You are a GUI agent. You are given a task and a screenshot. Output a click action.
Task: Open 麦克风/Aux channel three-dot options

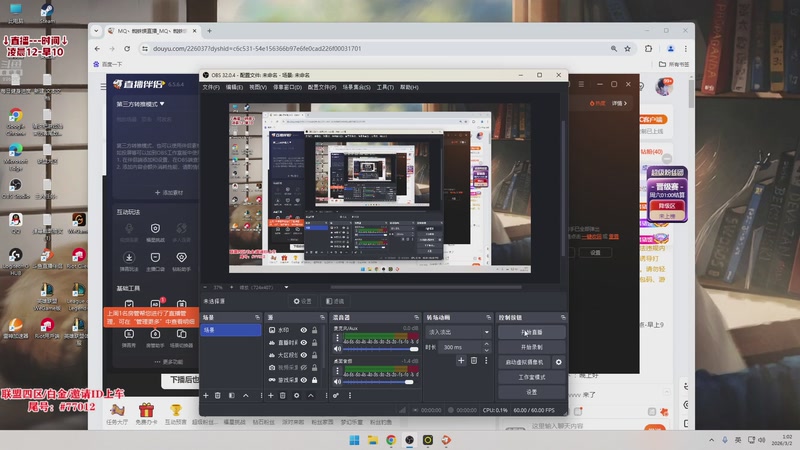[x=337, y=338]
